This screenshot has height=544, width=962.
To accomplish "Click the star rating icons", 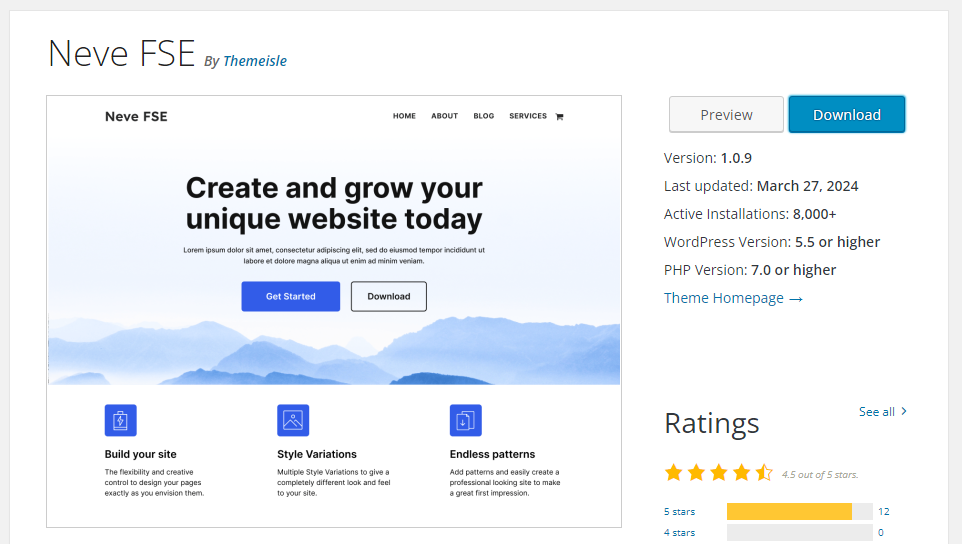I will point(718,473).
